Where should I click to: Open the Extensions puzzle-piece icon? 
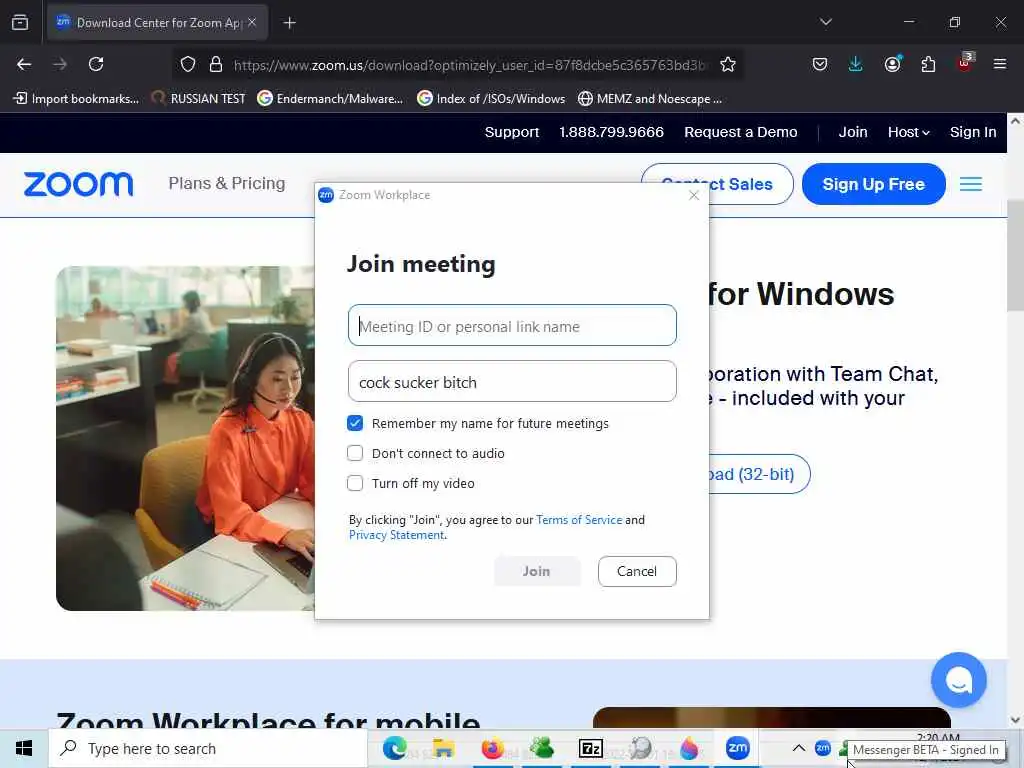pyautogui.click(x=928, y=64)
